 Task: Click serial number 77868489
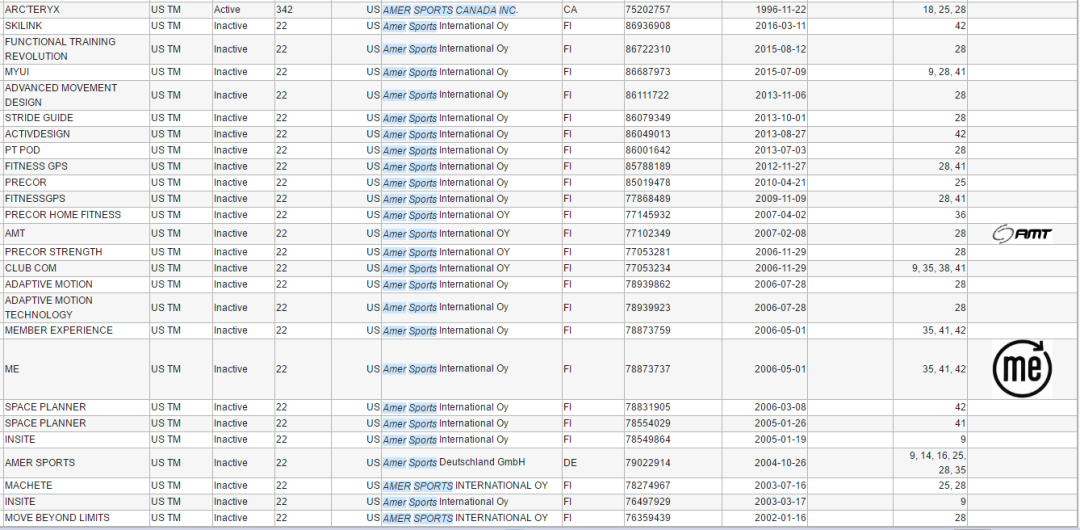(647, 198)
